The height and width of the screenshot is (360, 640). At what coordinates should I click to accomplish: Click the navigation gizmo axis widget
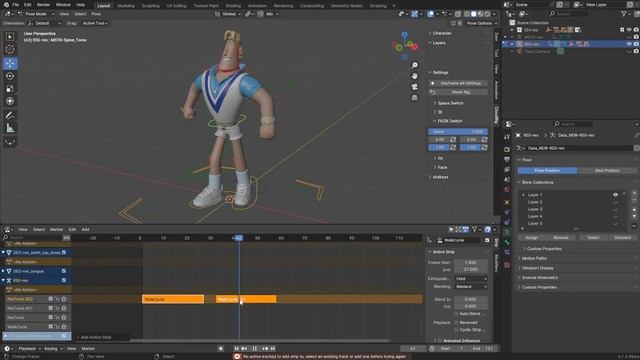pos(404,46)
